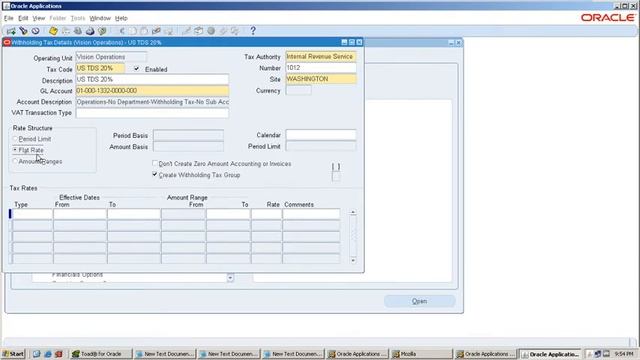Click the Clear Record toolbar icon
The height and width of the screenshot is (360, 640).
(156, 31)
